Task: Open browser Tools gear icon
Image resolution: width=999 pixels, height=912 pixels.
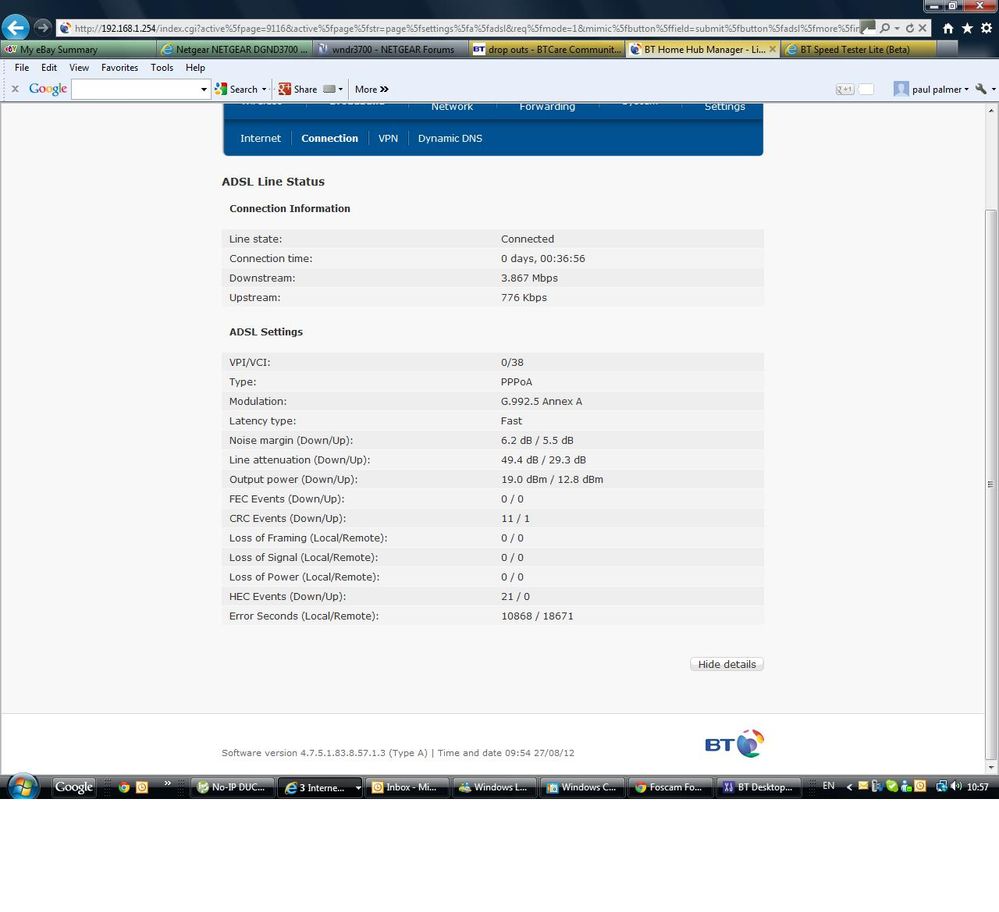Action: pyautogui.click(x=986, y=28)
